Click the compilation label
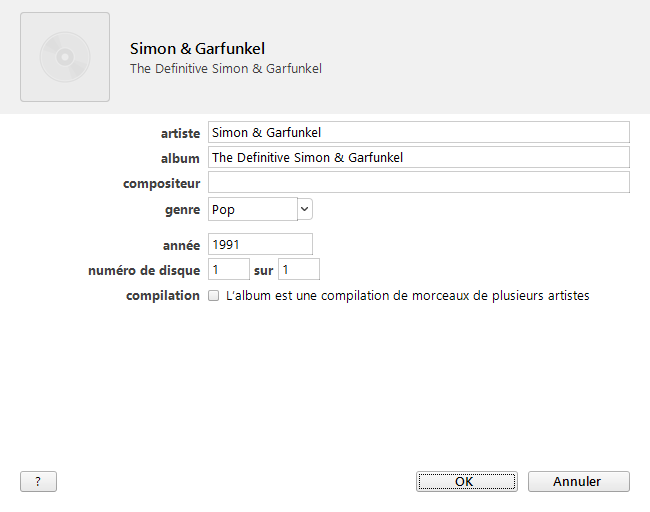 pos(163,296)
